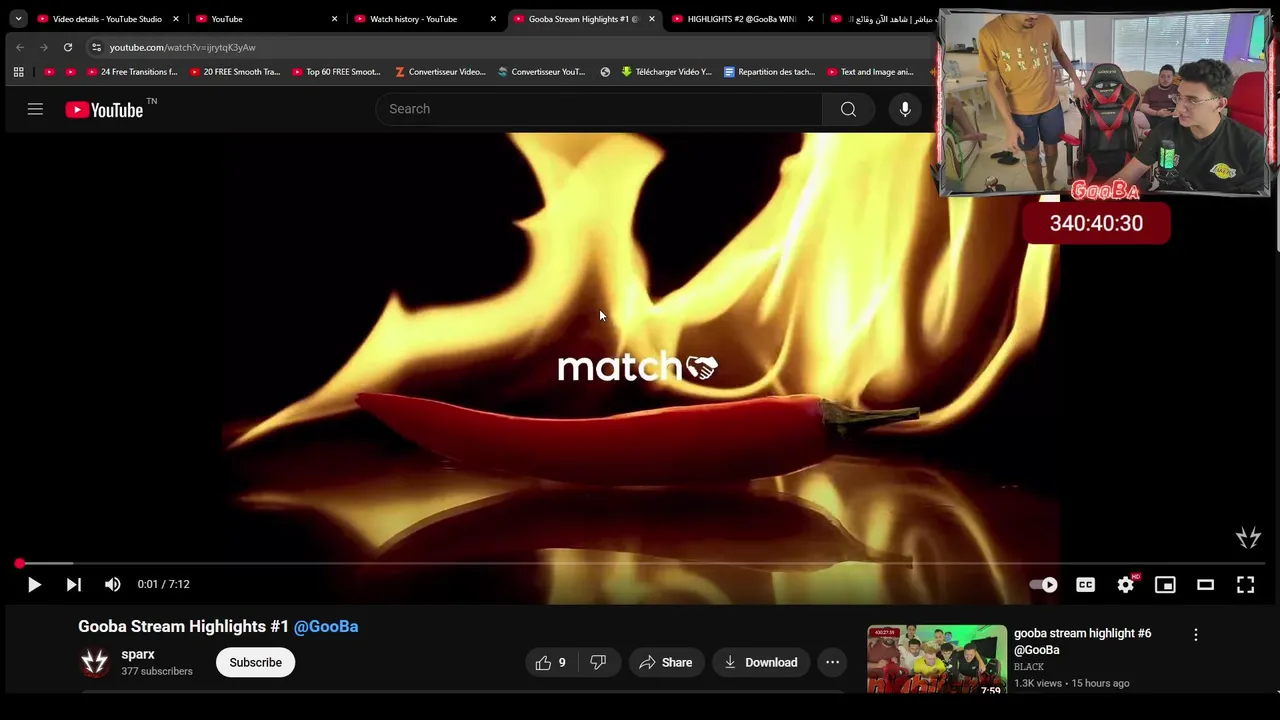Open the tab search dropdown arrow
1280x720 pixels.
point(18,19)
